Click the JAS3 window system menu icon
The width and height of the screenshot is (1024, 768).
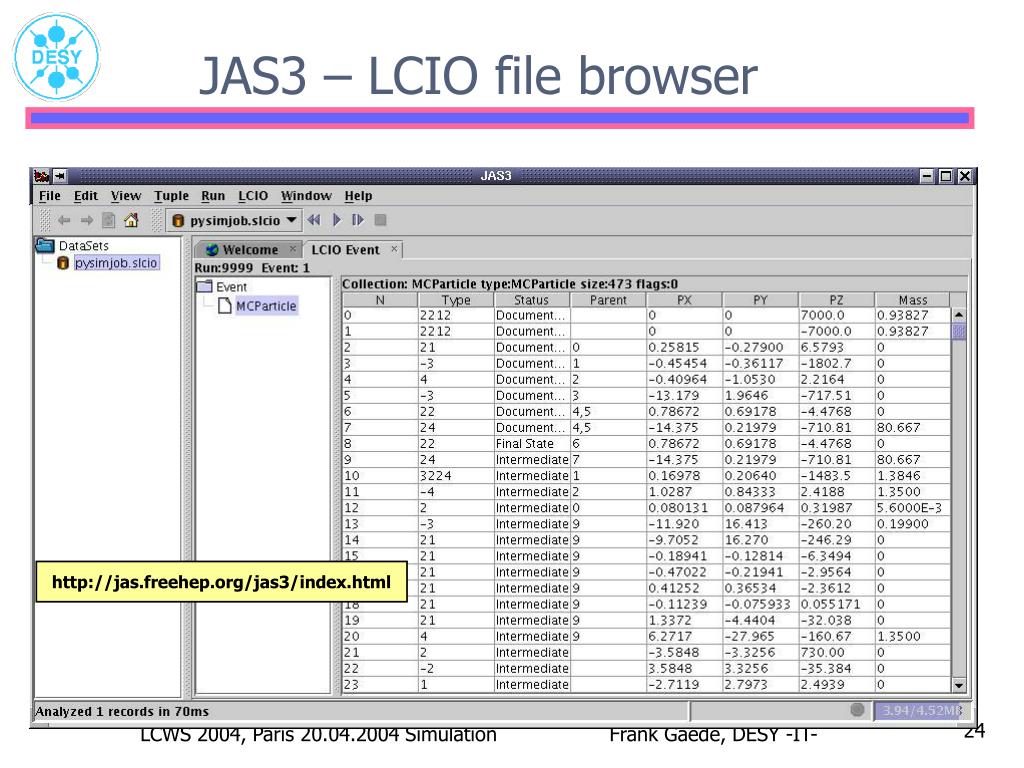point(42,176)
